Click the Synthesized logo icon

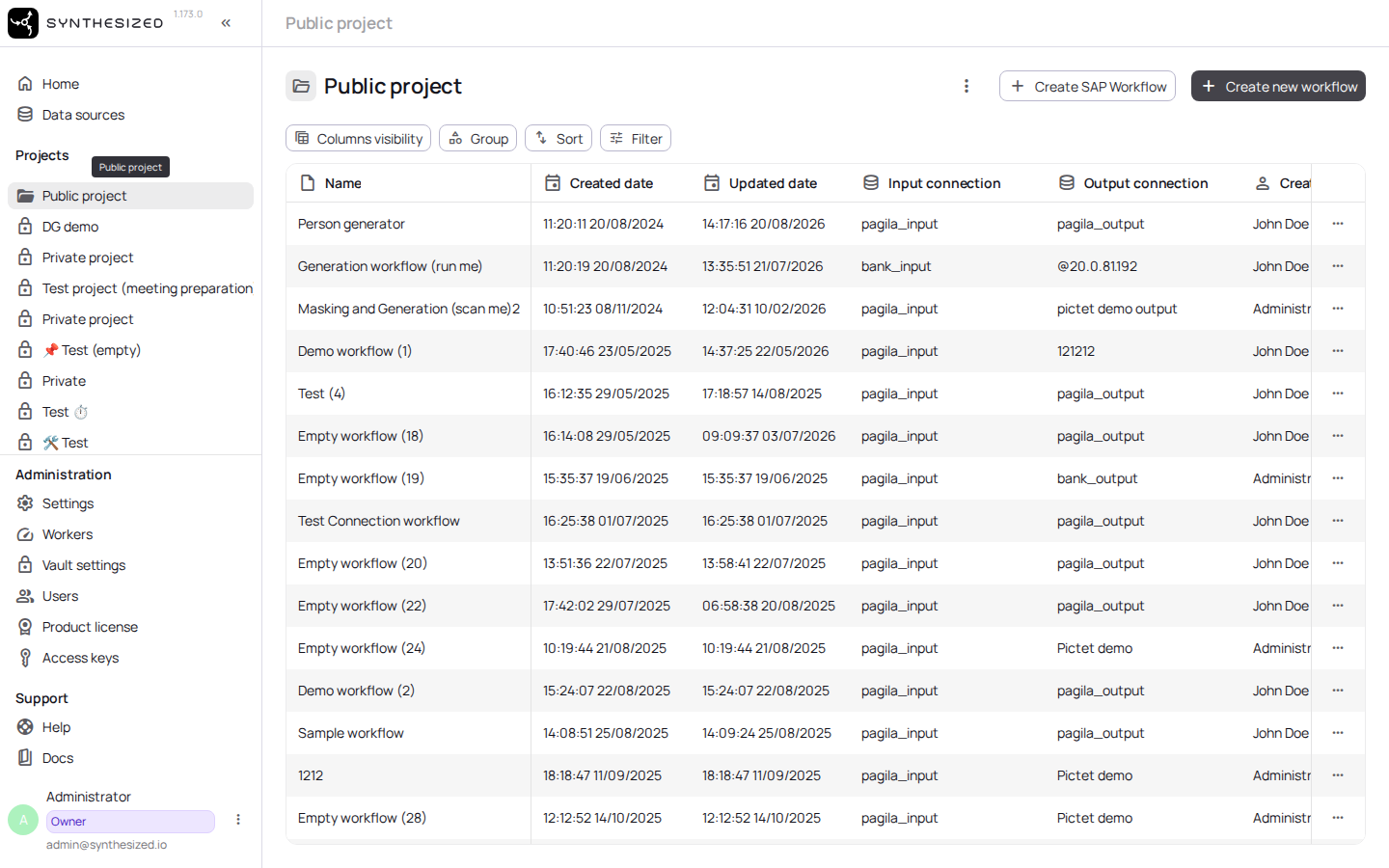pyautogui.click(x=23, y=23)
